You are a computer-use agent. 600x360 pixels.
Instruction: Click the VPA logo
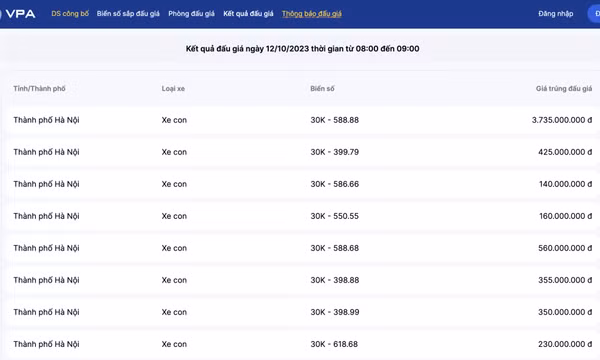(18, 14)
